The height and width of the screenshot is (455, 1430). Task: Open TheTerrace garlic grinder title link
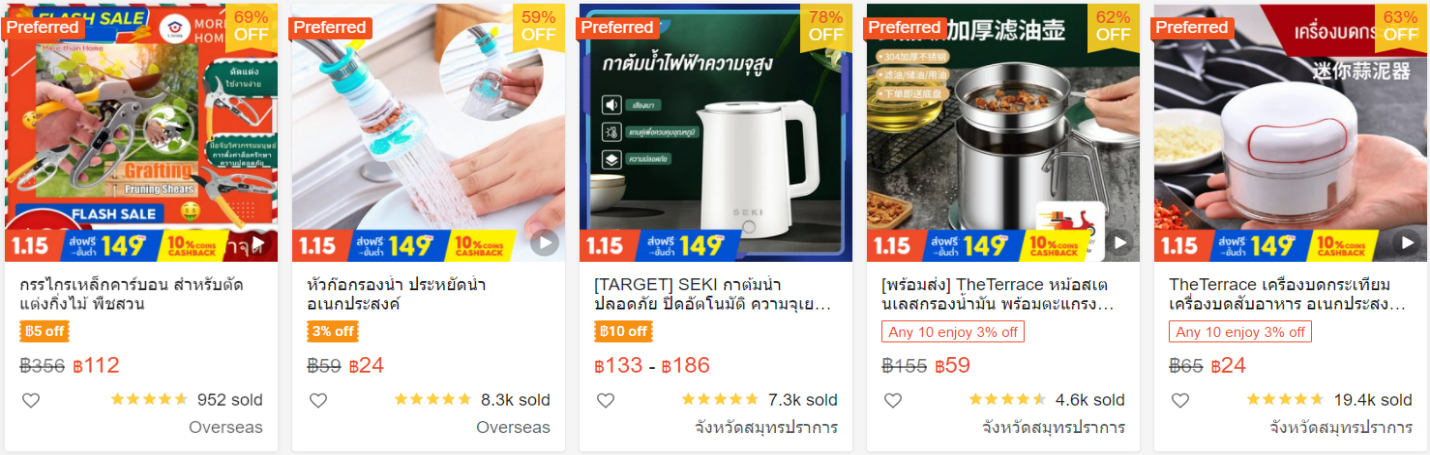(1287, 294)
